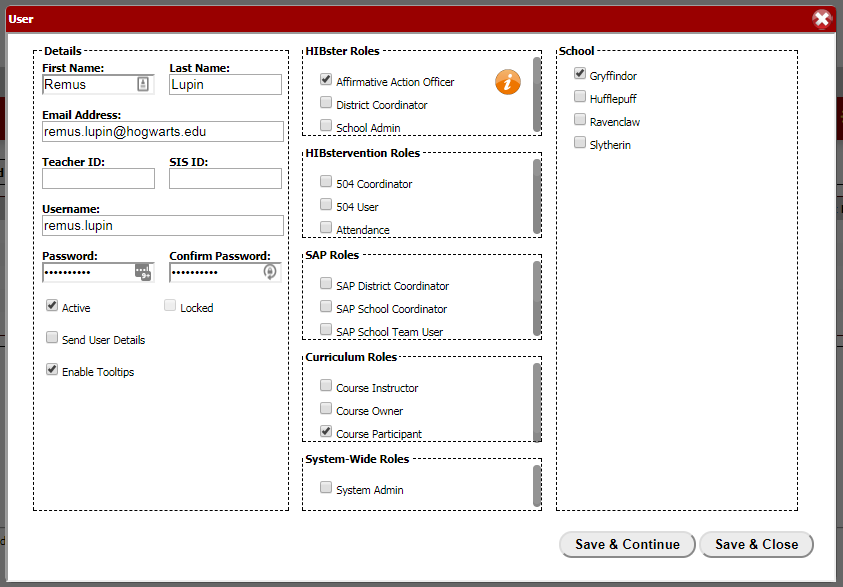
Task: Select the Hufflepuff school checkbox
Action: (x=580, y=96)
